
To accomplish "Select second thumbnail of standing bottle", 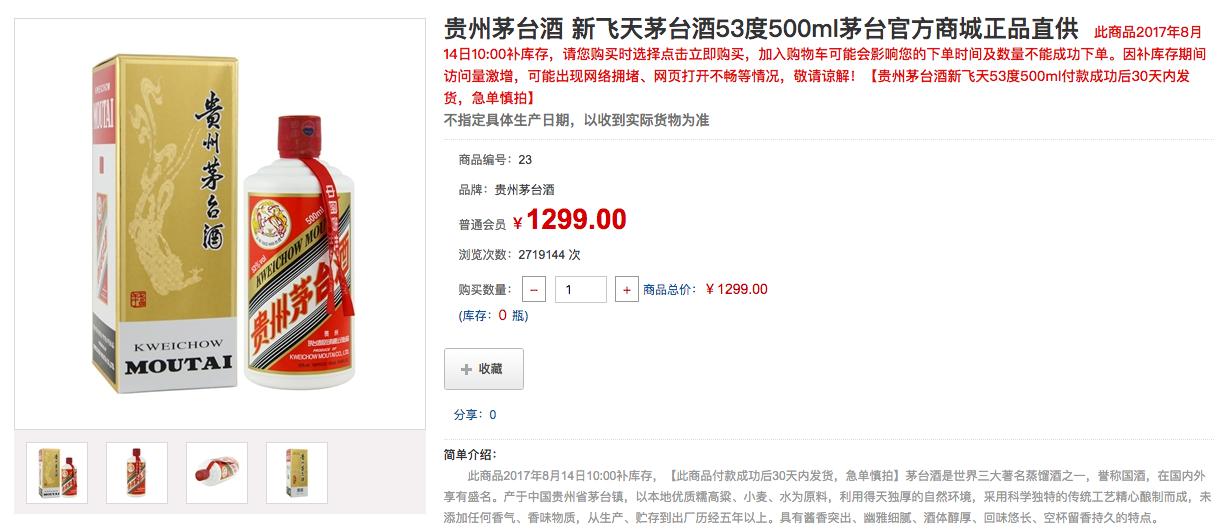I will click(136, 473).
